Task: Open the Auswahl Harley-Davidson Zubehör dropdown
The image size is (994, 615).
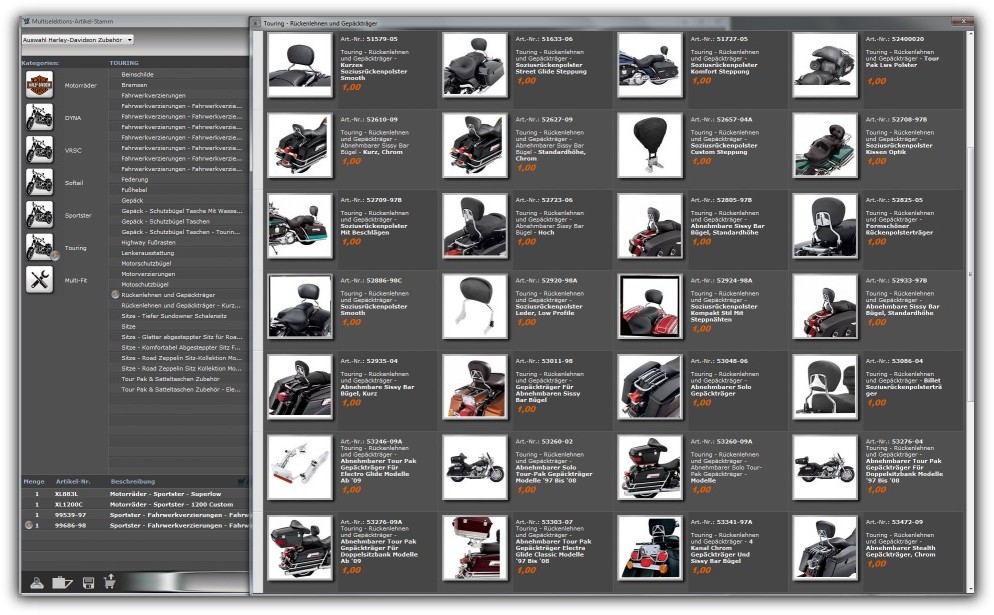Action: pos(78,40)
